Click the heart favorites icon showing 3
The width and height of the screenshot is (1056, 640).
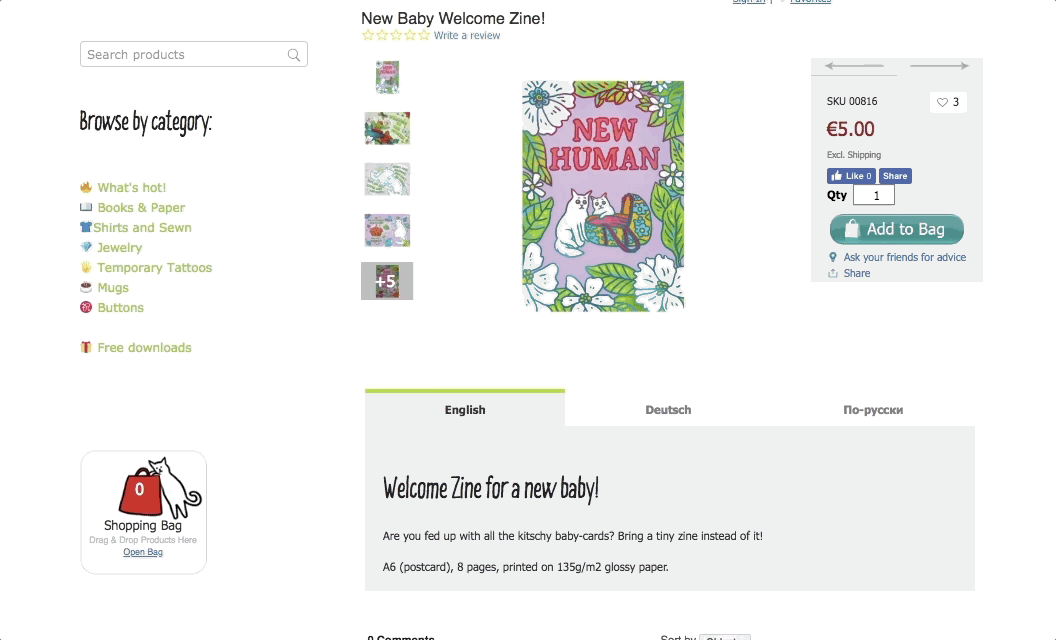click(948, 102)
